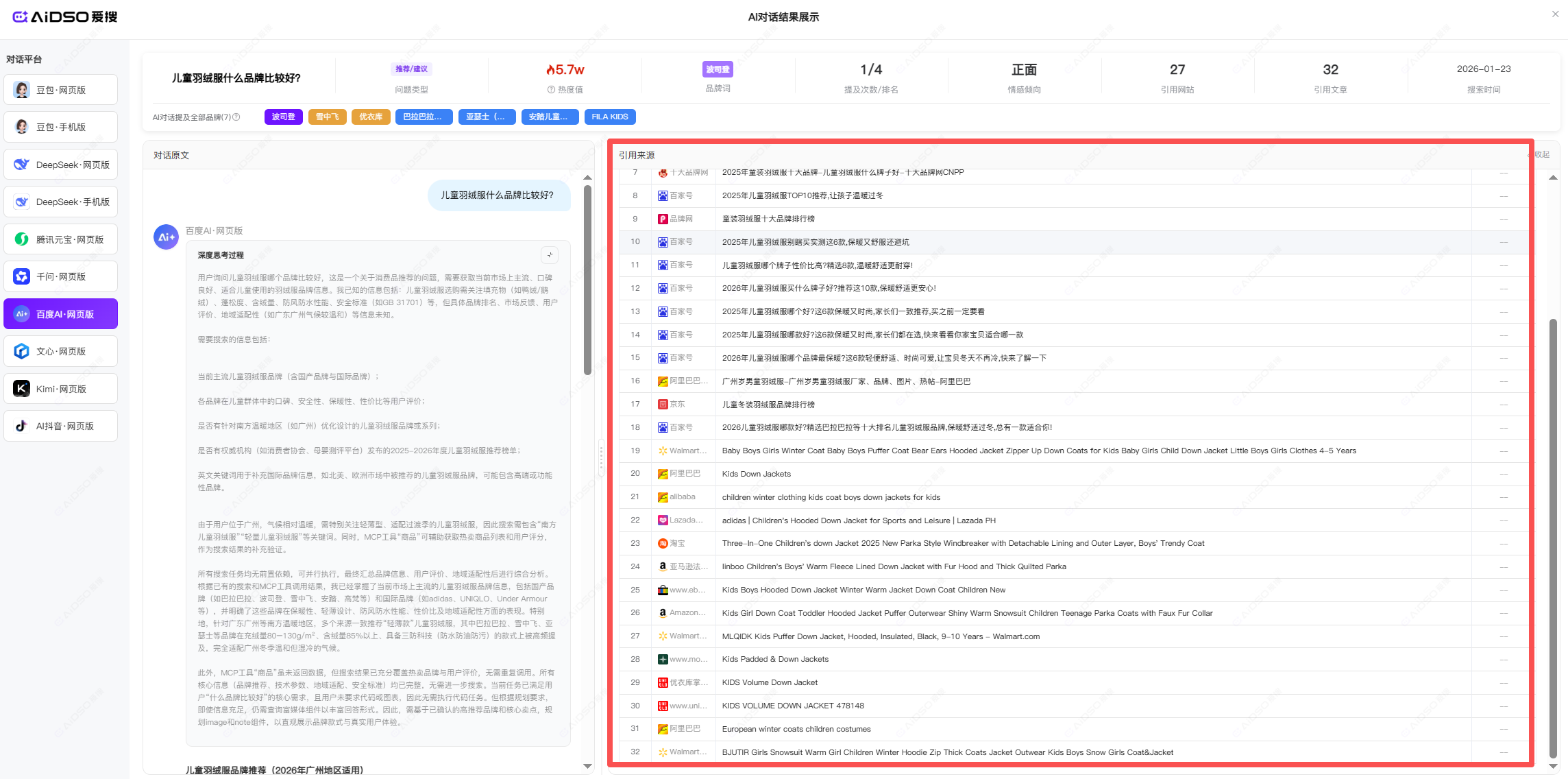This screenshot has width=1568, height=779.
Task: Click the 热度值 help question-mark icon
Action: [x=551, y=90]
